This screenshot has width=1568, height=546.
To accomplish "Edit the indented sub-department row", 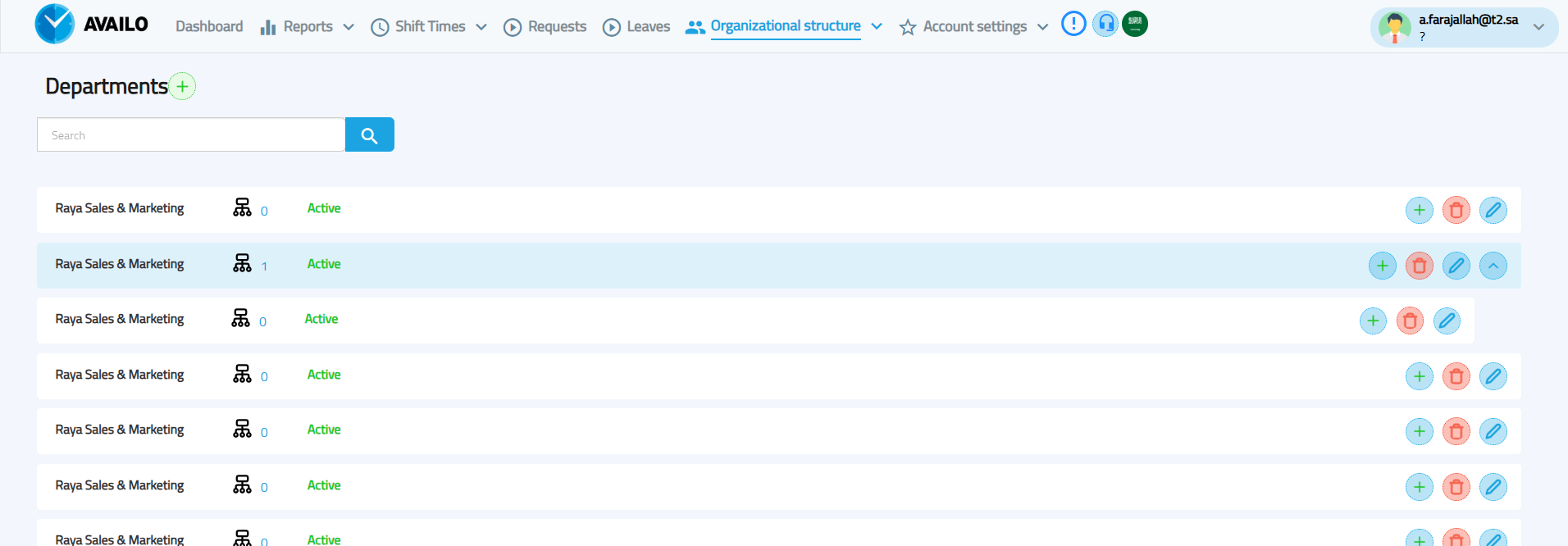I will coord(1447,321).
